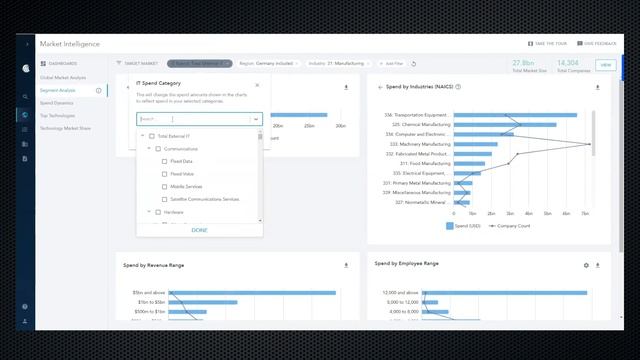
Task: Click the Chemical Manufacturing bar
Action: (505, 124)
